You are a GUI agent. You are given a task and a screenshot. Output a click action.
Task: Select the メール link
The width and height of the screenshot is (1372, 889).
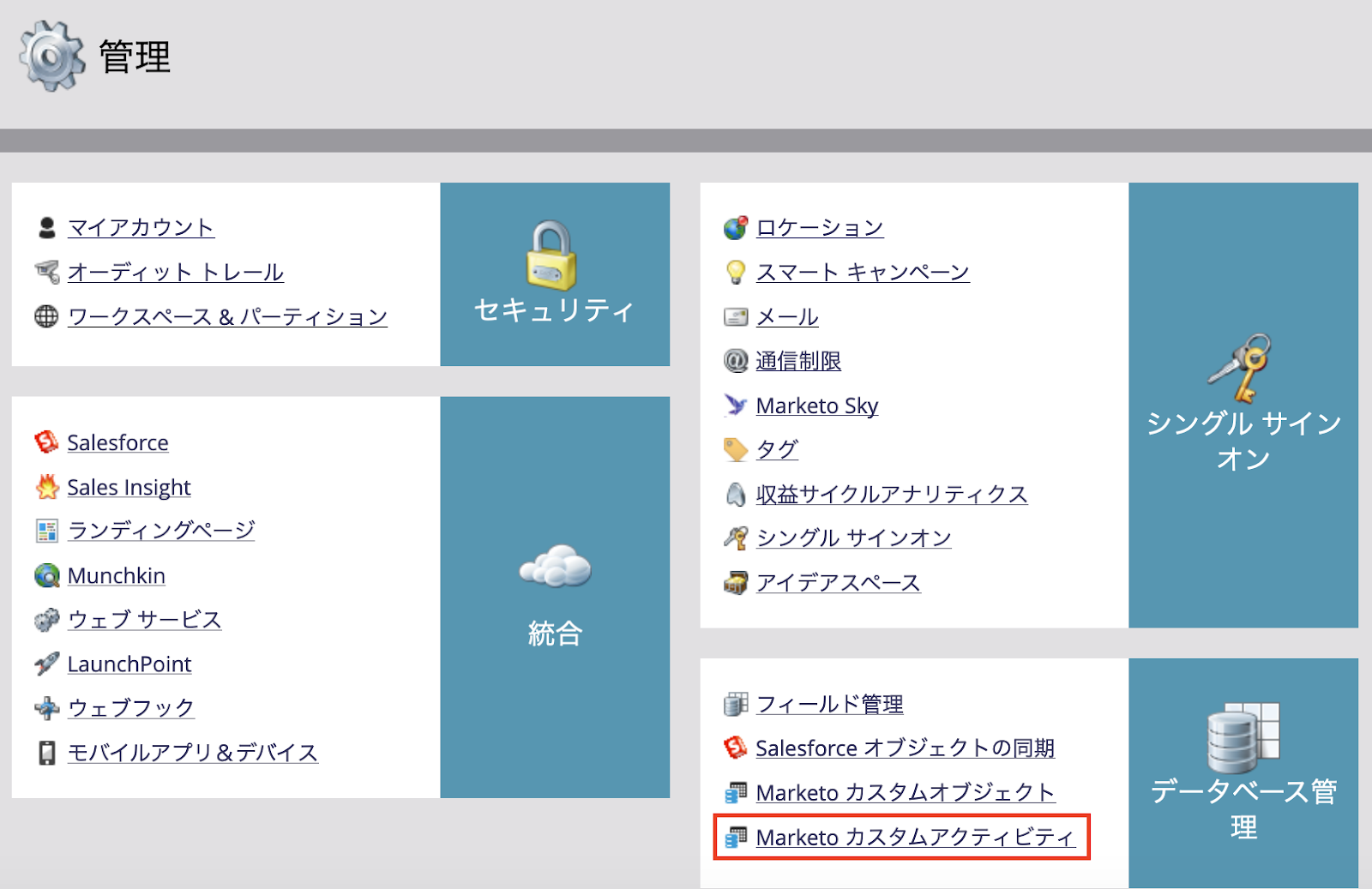(x=787, y=316)
